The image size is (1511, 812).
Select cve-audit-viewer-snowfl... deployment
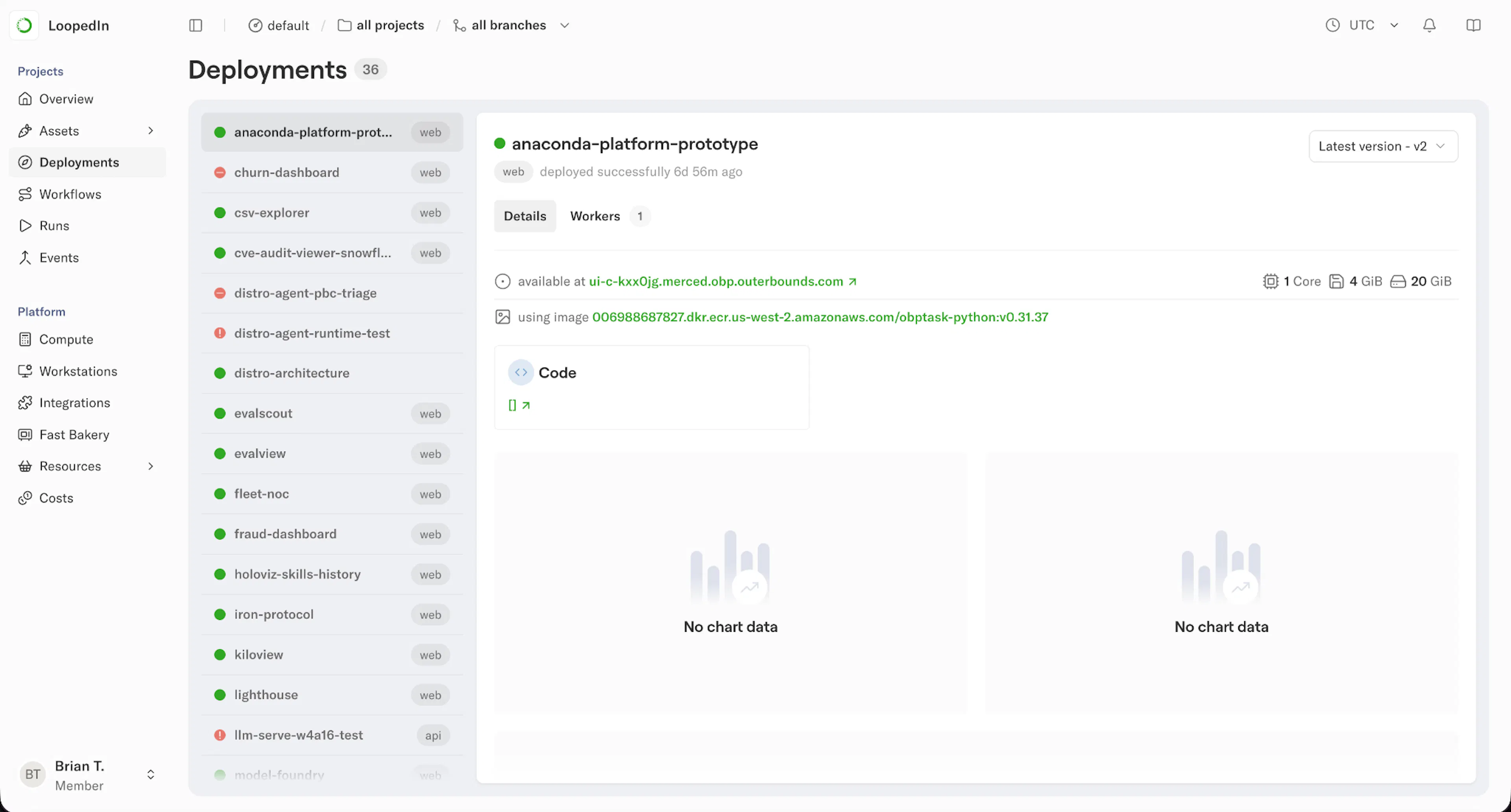tap(332, 253)
